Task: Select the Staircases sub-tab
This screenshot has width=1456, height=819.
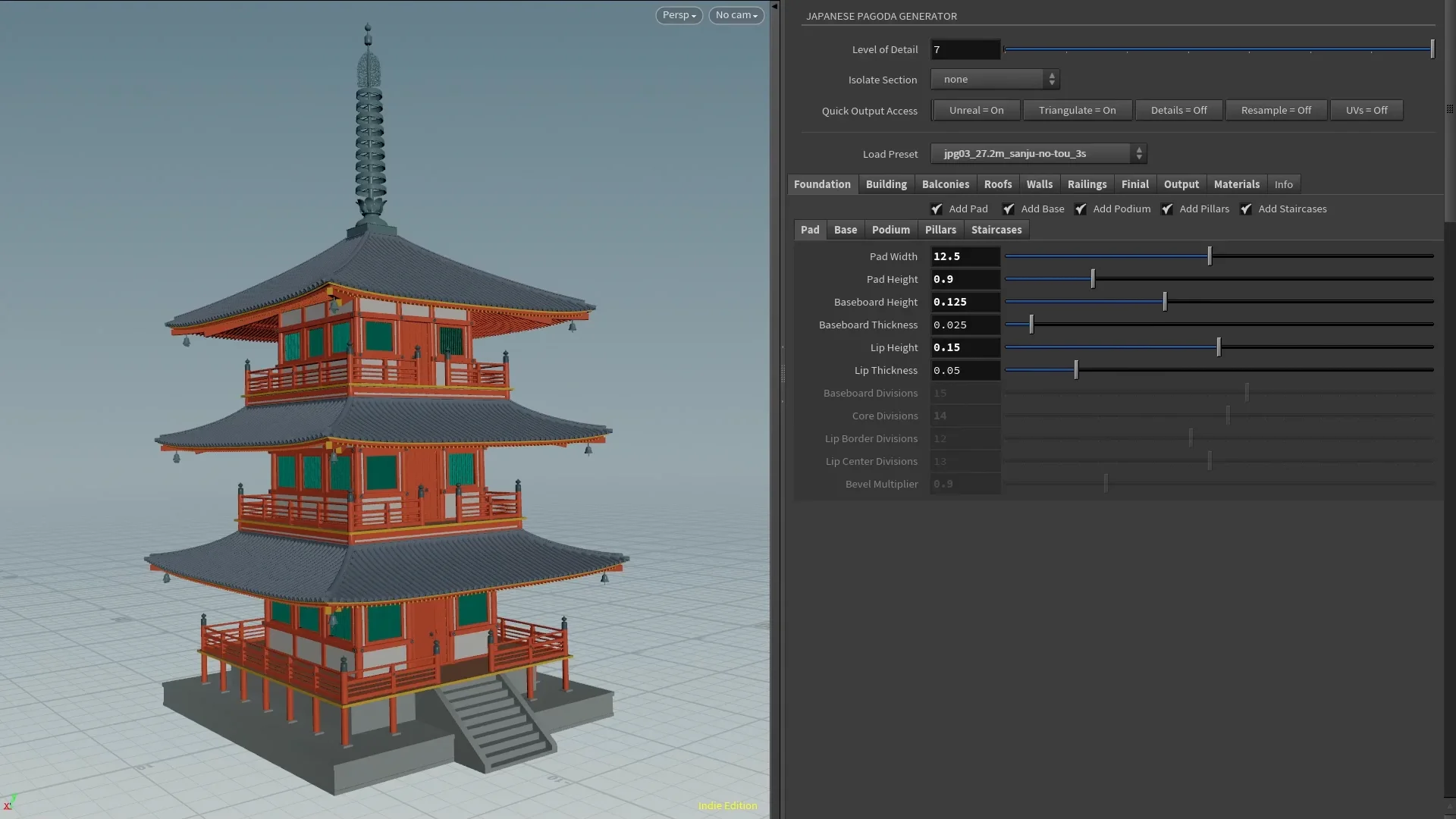Action: pyautogui.click(x=996, y=230)
